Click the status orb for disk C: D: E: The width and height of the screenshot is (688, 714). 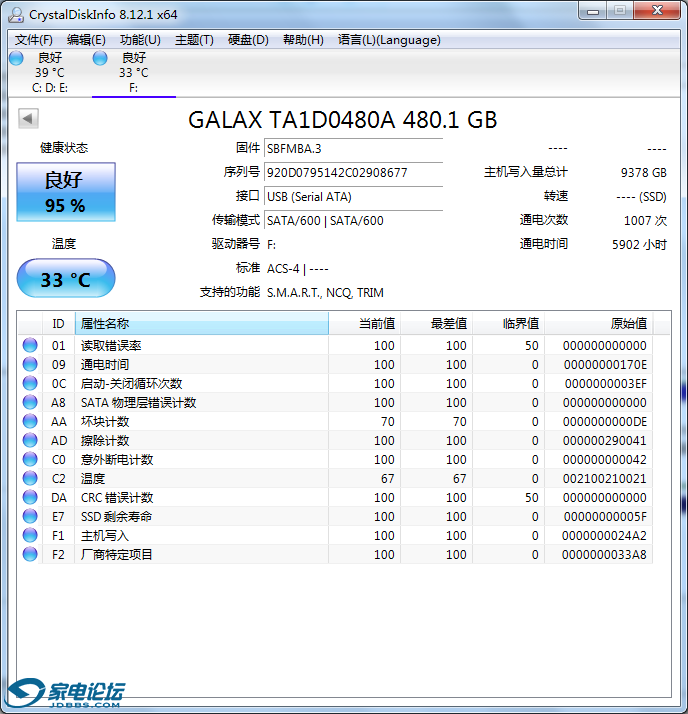pyautogui.click(x=16, y=58)
